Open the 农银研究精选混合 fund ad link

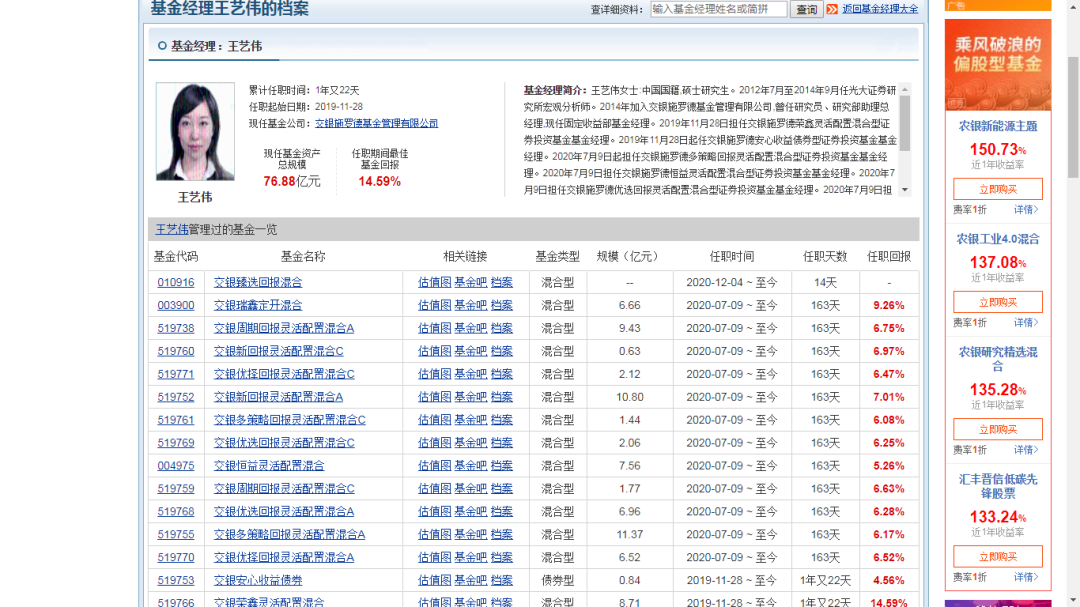(998, 359)
